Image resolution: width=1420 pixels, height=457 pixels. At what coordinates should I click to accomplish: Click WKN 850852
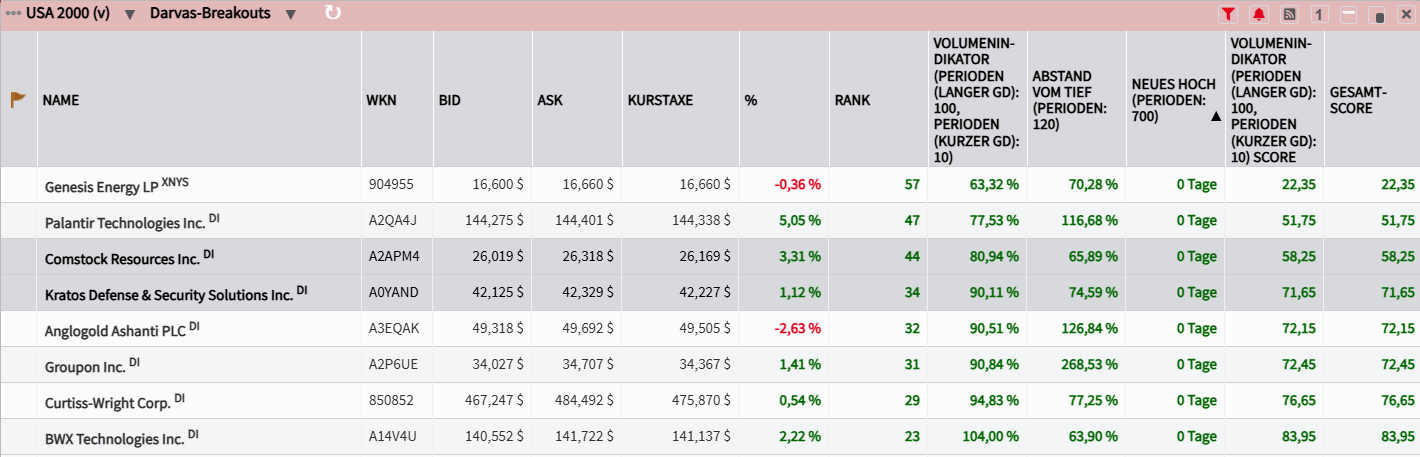click(390, 401)
